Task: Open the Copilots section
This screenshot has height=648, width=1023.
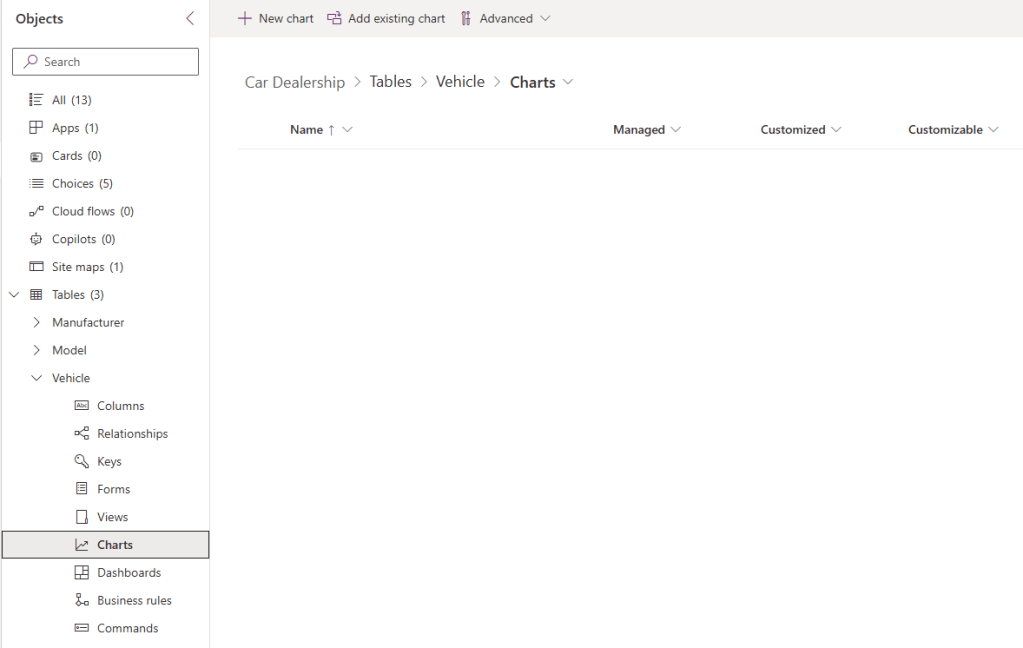Action: [36, 239]
